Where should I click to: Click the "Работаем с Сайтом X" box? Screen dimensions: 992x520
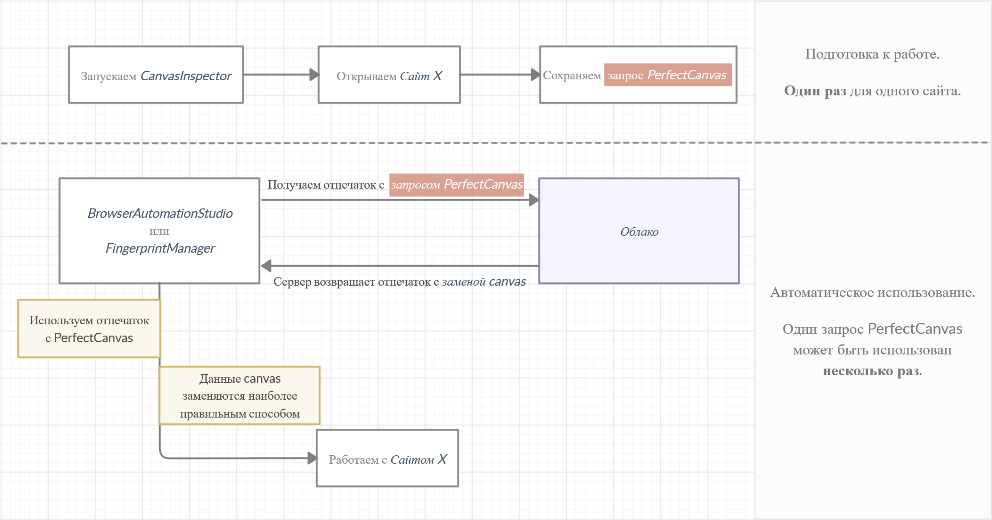pos(387,459)
